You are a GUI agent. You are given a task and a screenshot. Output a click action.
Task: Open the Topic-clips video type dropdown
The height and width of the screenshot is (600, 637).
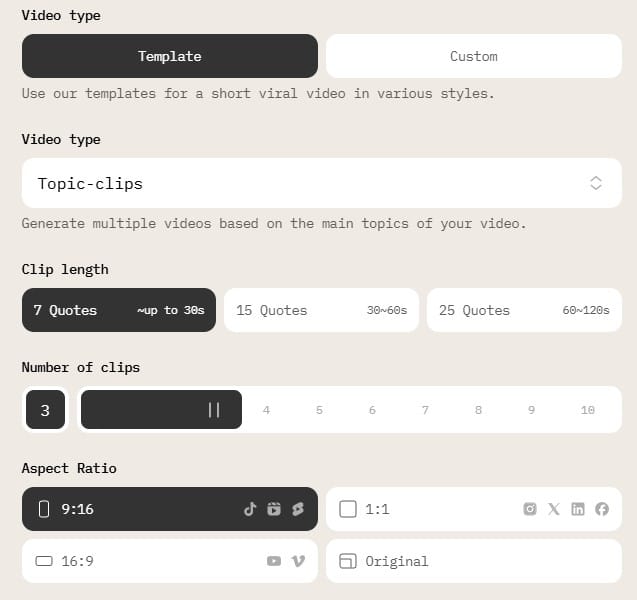pyautogui.click(x=322, y=183)
